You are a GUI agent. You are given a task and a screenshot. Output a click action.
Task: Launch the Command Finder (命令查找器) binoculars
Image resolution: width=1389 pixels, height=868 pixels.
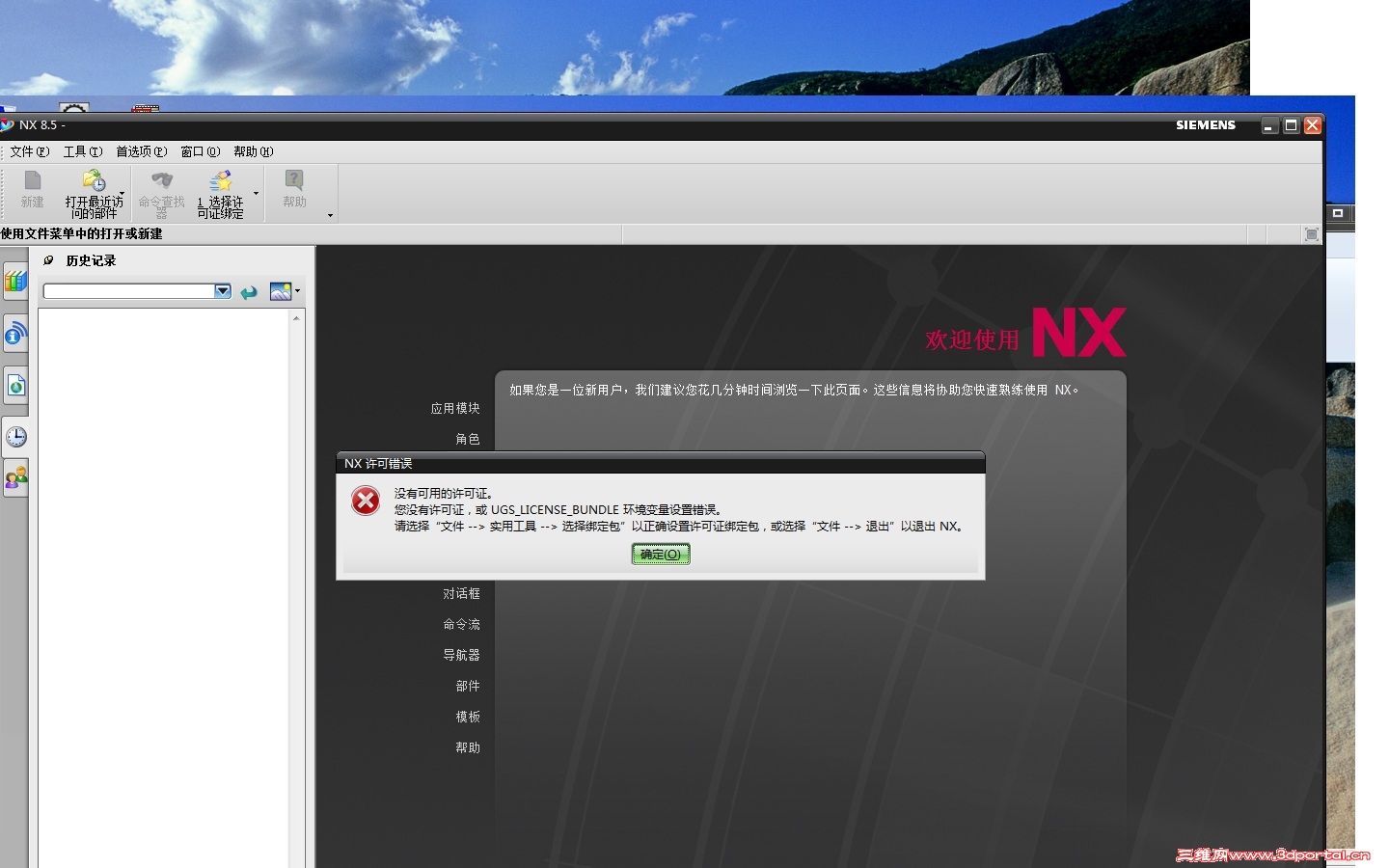point(161,193)
